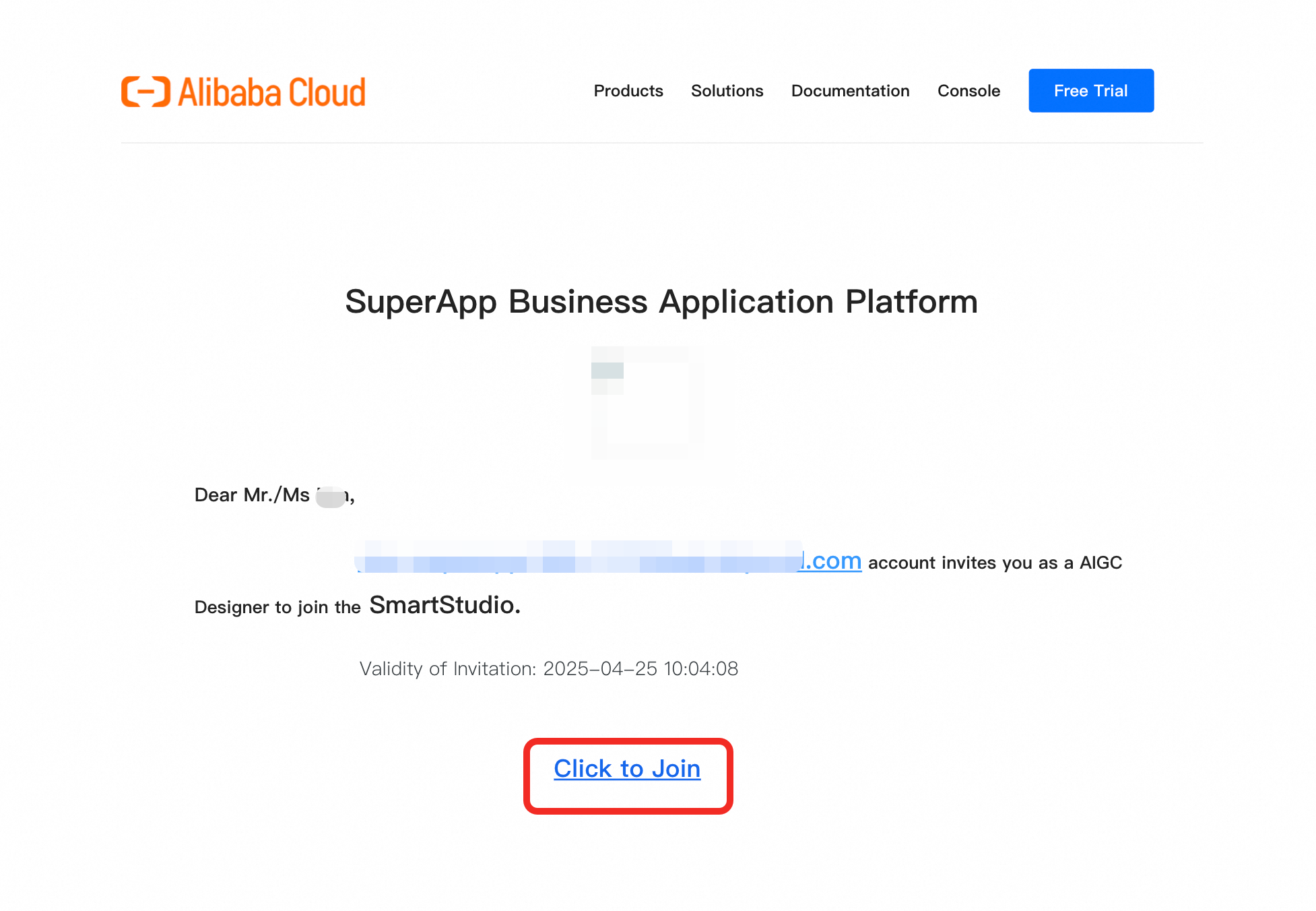The height and width of the screenshot is (911, 1316).
Task: Go to Documentation in the header
Action: pos(850,91)
